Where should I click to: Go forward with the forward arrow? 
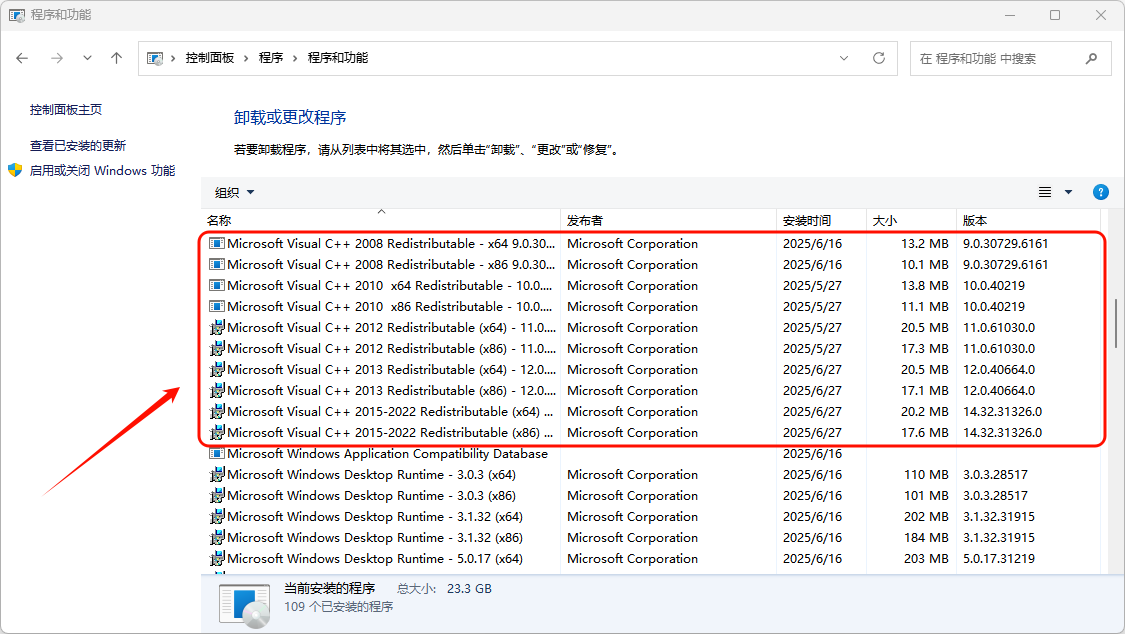57,58
